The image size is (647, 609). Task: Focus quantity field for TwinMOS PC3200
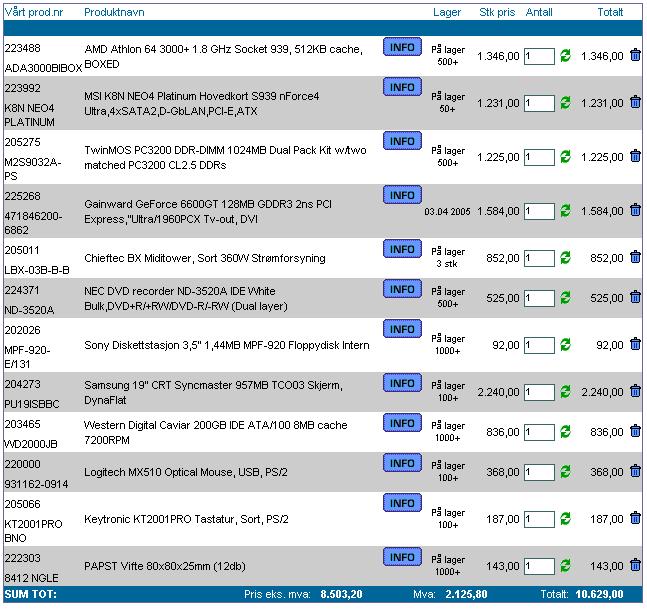pyautogui.click(x=539, y=157)
